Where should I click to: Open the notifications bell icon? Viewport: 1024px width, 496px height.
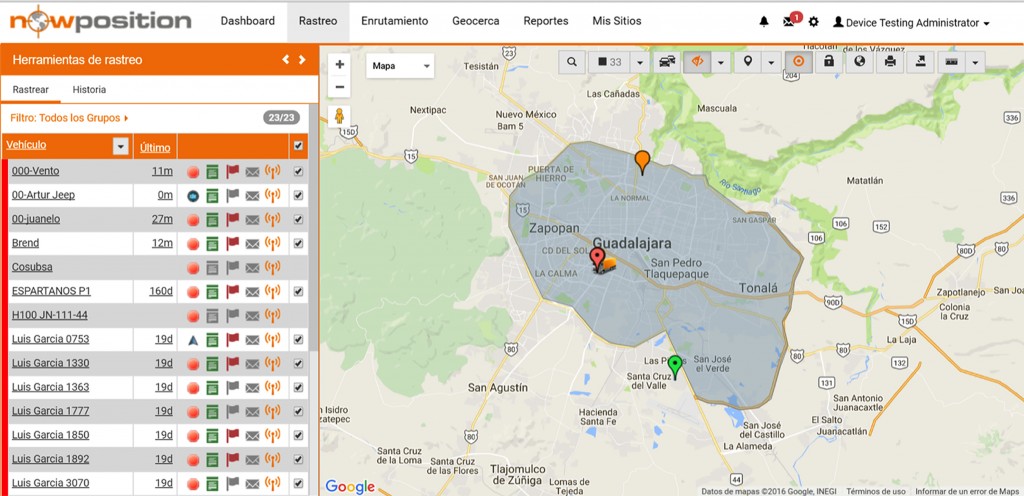point(763,22)
